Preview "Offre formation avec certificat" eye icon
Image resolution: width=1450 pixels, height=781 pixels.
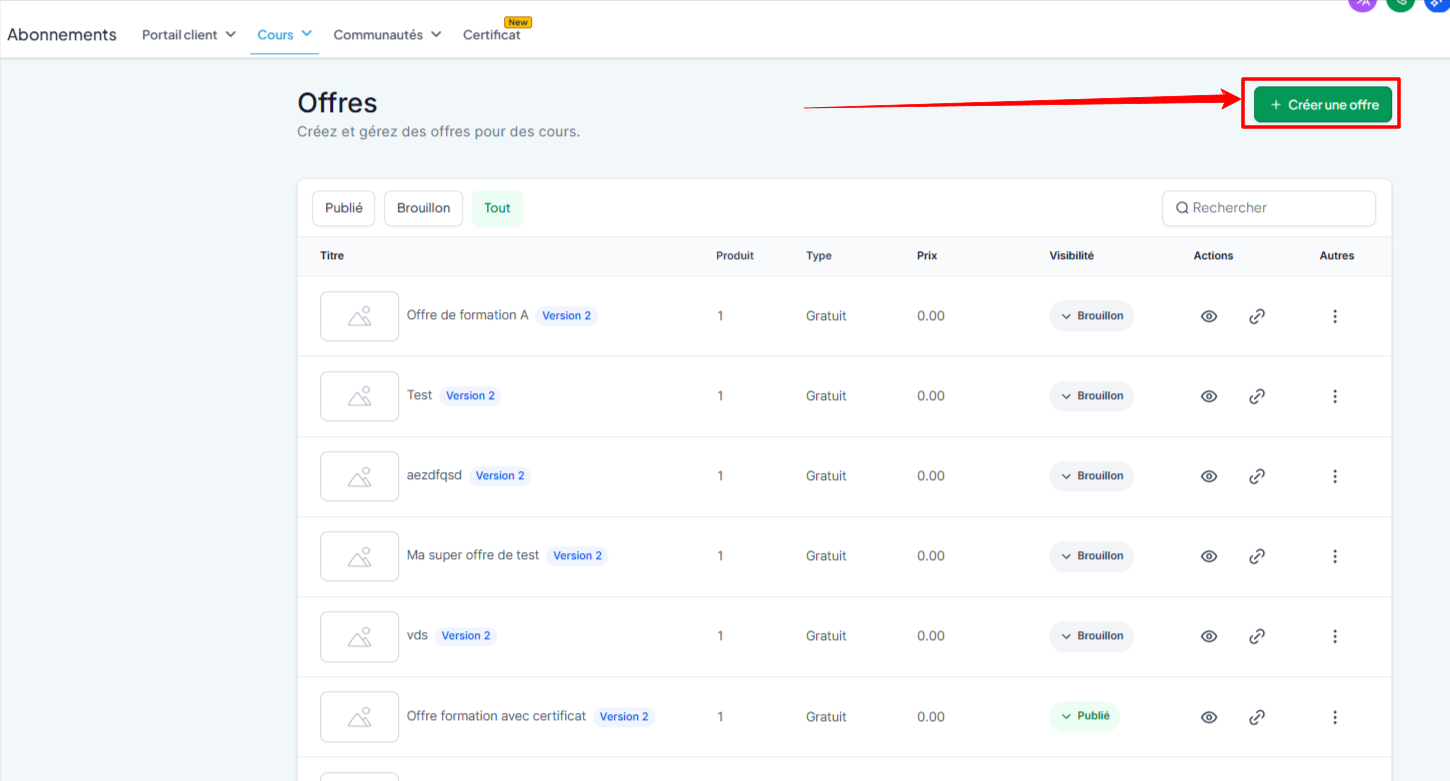pyautogui.click(x=1209, y=717)
